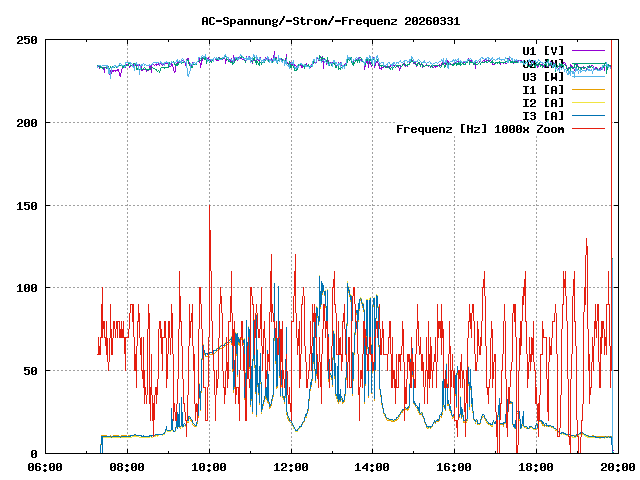Select the 200 y-axis tick label
The width and height of the screenshot is (640, 480).
click(27, 123)
